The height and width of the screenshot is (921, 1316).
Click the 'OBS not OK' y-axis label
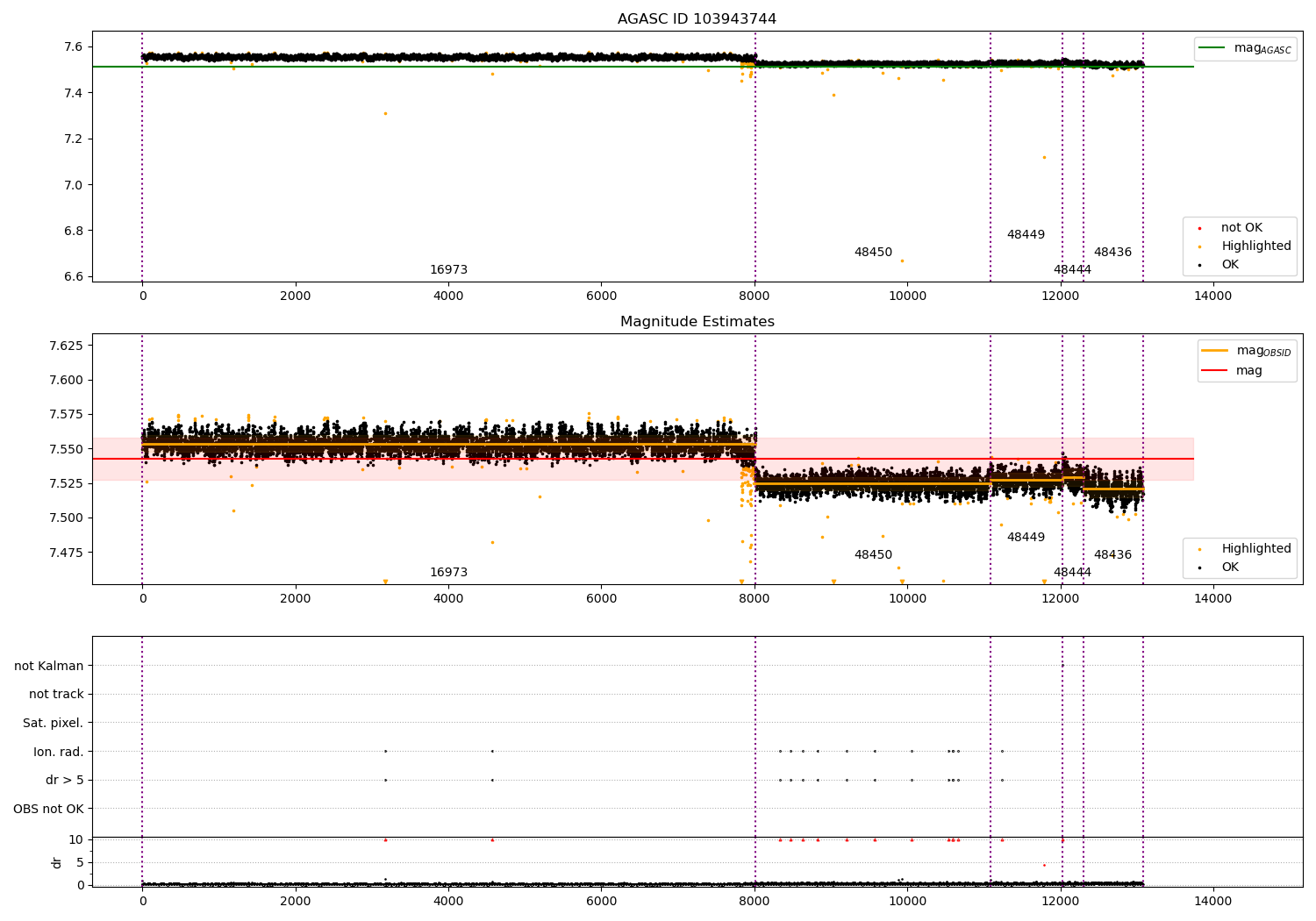click(x=48, y=809)
